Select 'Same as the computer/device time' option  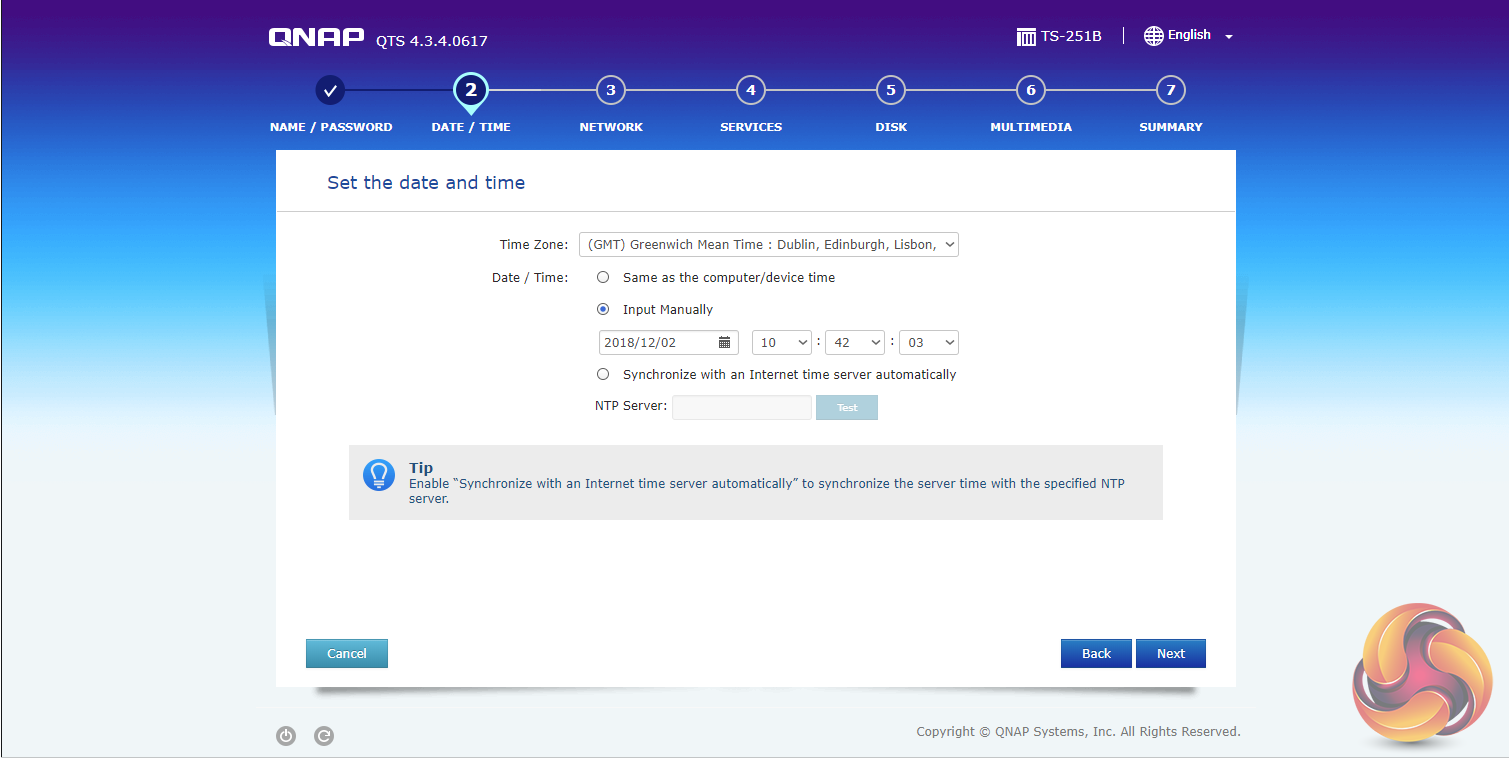(603, 277)
